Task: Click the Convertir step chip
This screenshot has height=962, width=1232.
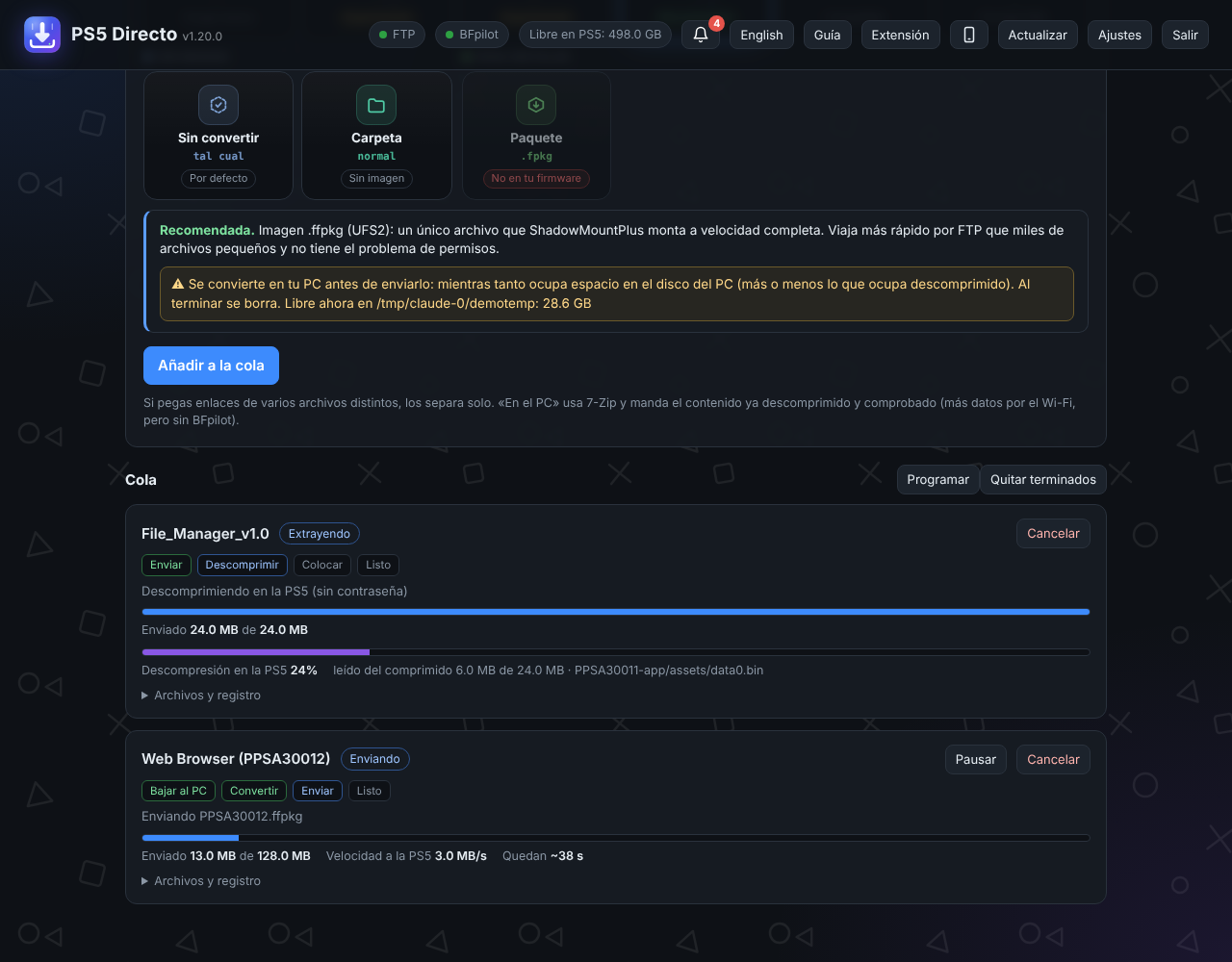Action: click(x=254, y=791)
